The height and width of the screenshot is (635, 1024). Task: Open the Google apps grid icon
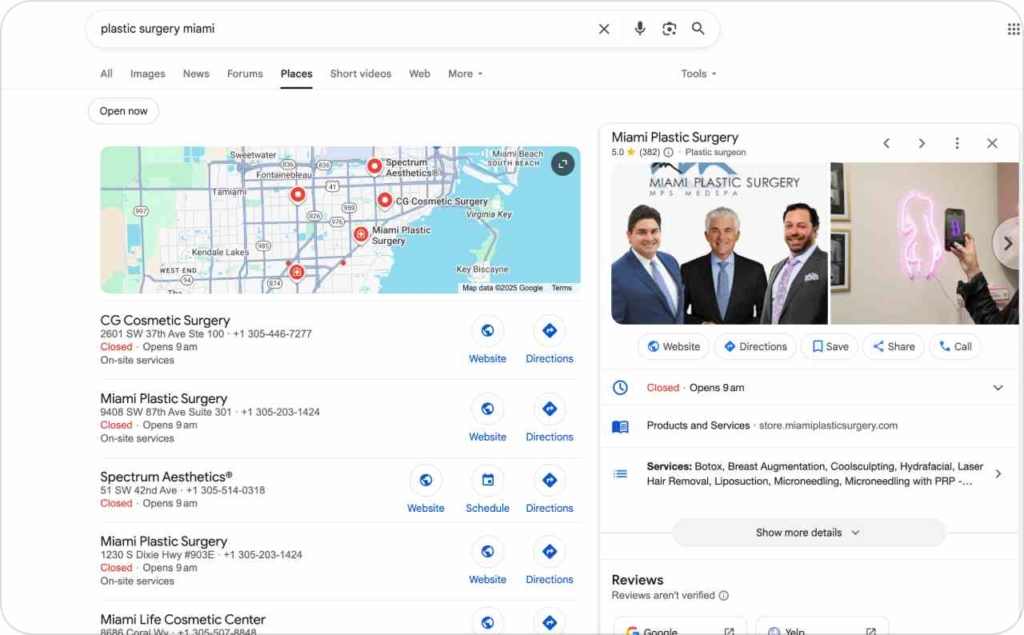1013,29
